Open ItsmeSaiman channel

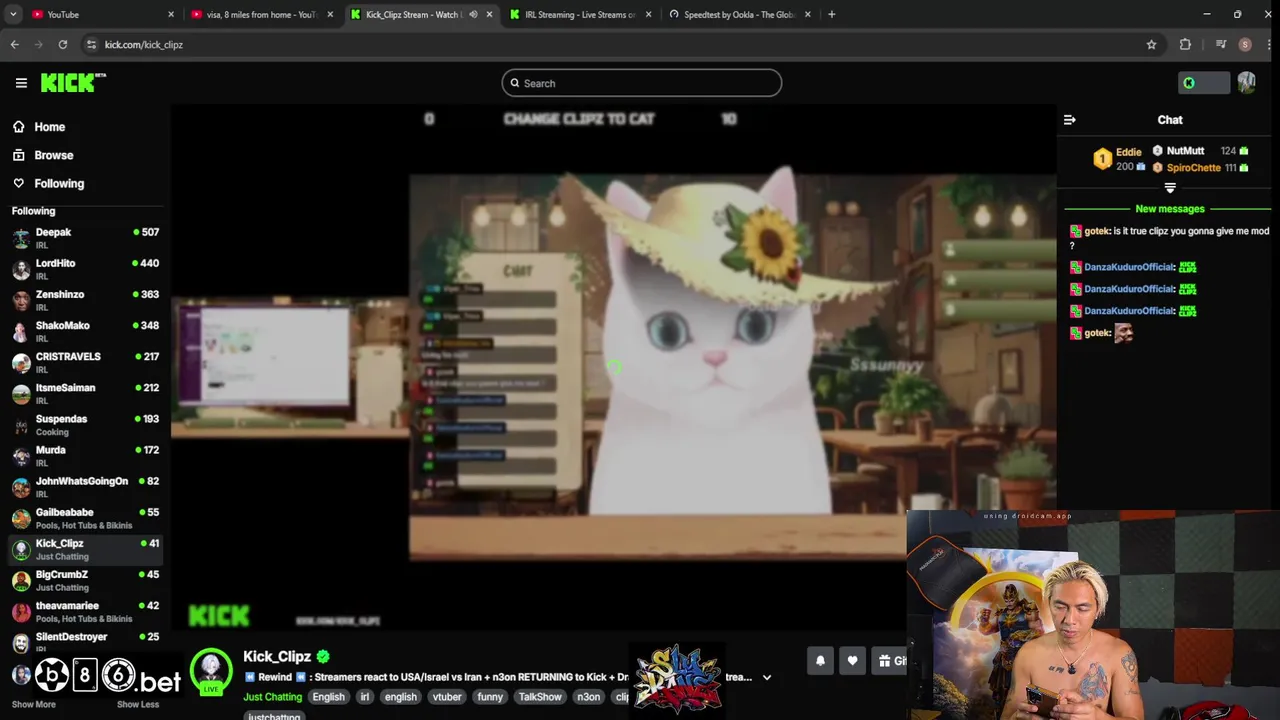(x=85, y=393)
